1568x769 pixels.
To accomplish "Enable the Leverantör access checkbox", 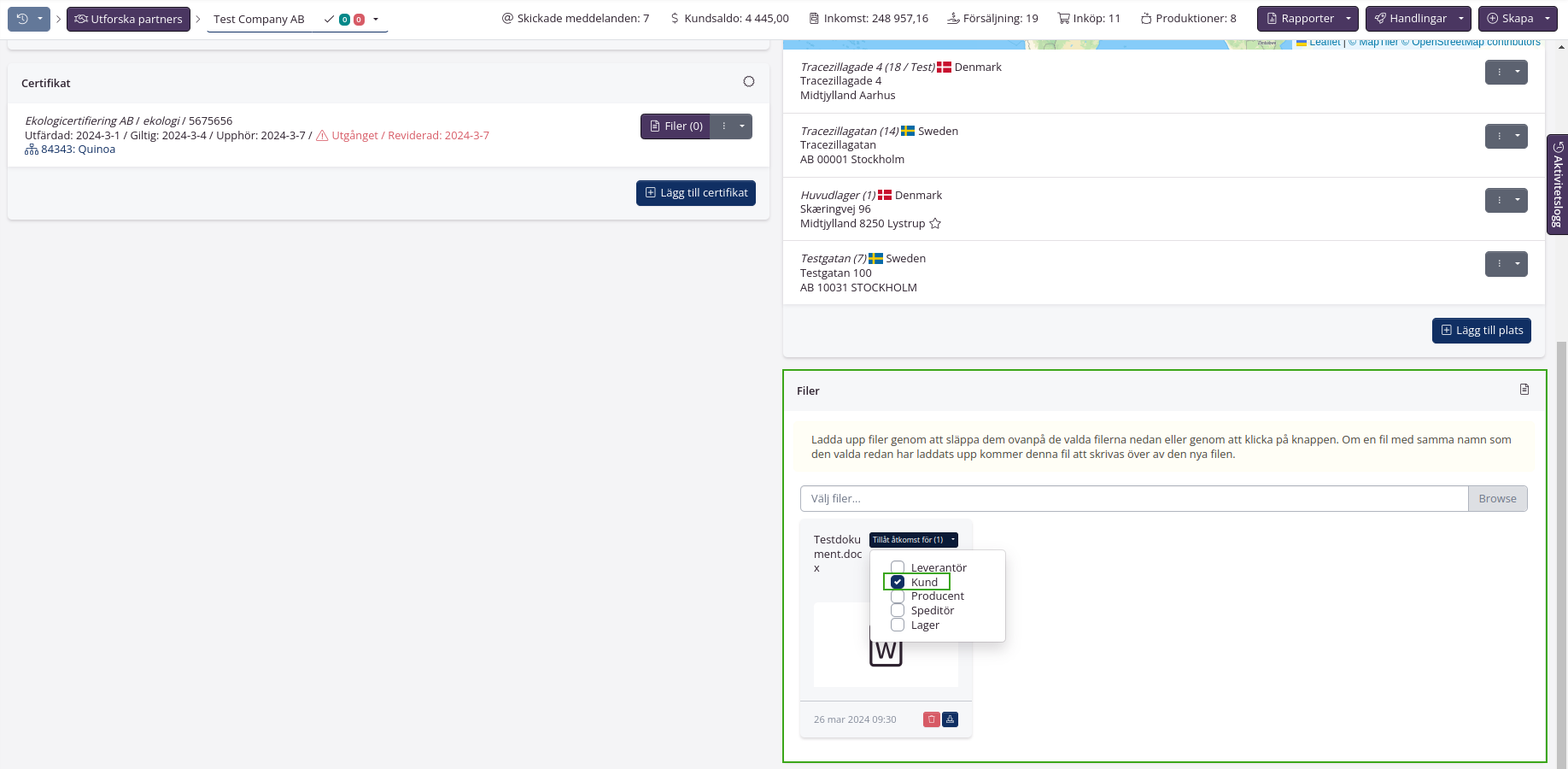I will [x=898, y=567].
